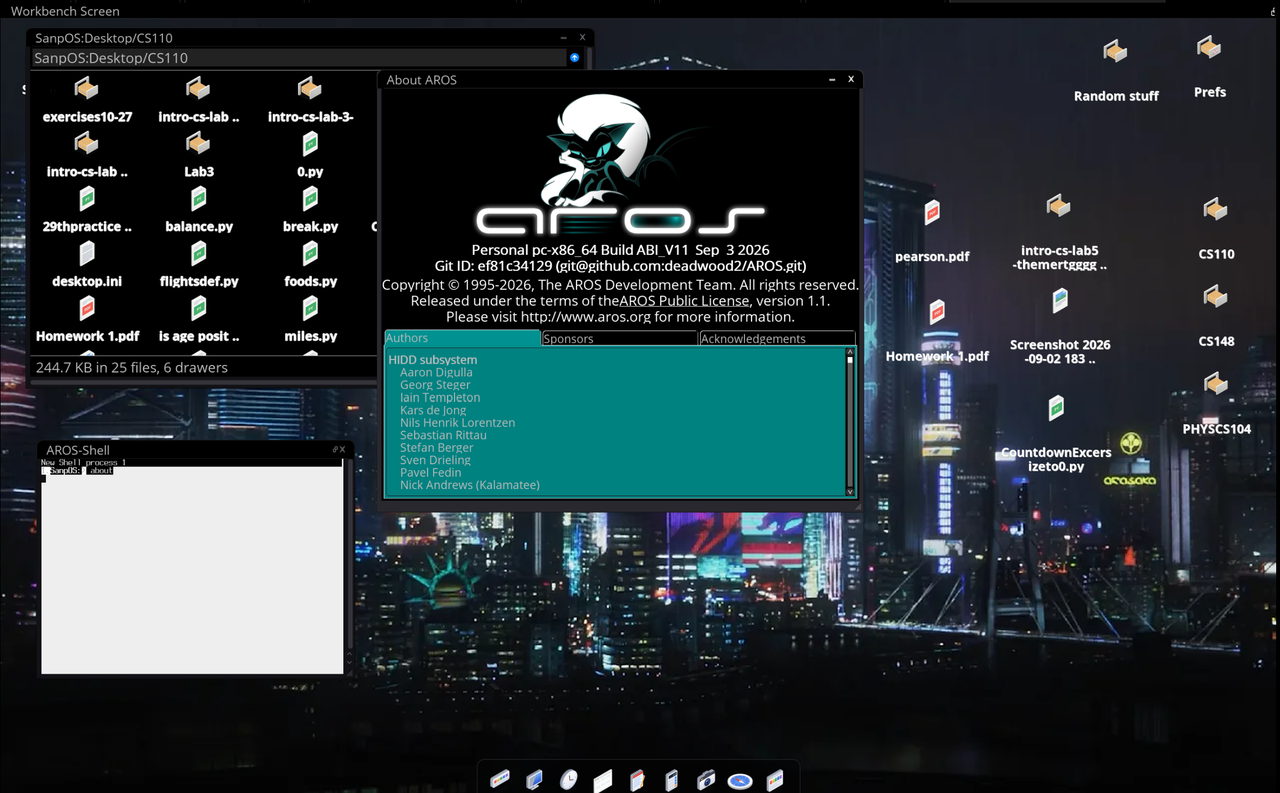Screen dimensions: 1280x793
Task: Click 'Nick Andrews (Kalamatee)' in authors list
Action: 470,485
